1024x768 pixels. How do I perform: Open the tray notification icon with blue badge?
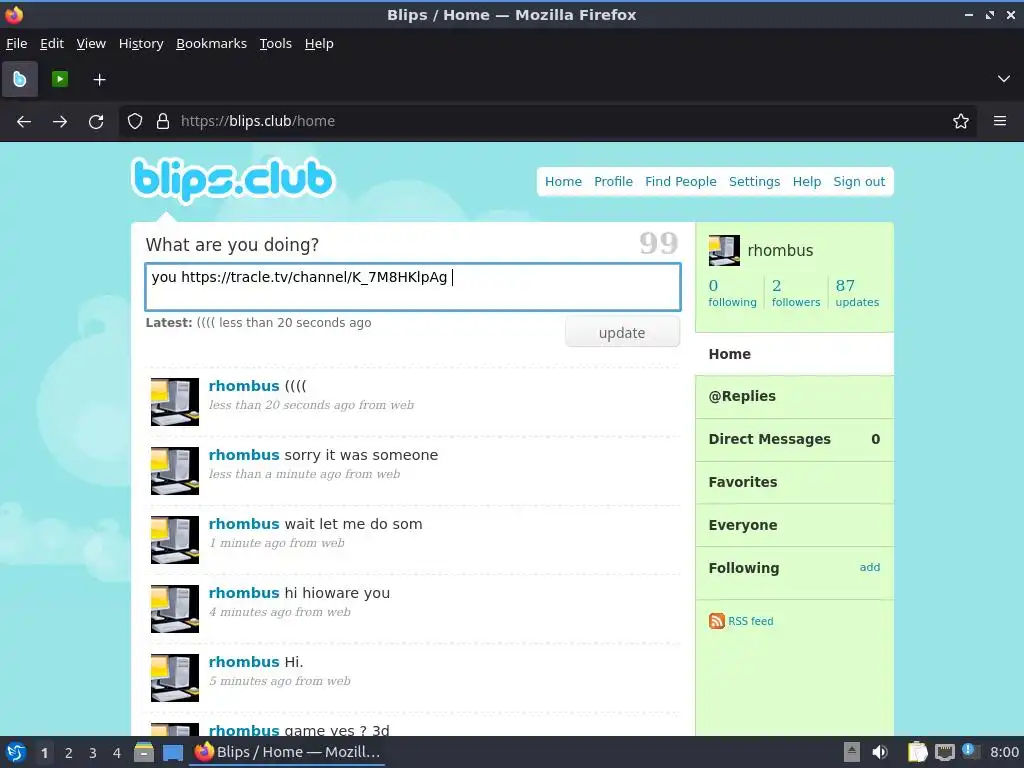coord(970,751)
